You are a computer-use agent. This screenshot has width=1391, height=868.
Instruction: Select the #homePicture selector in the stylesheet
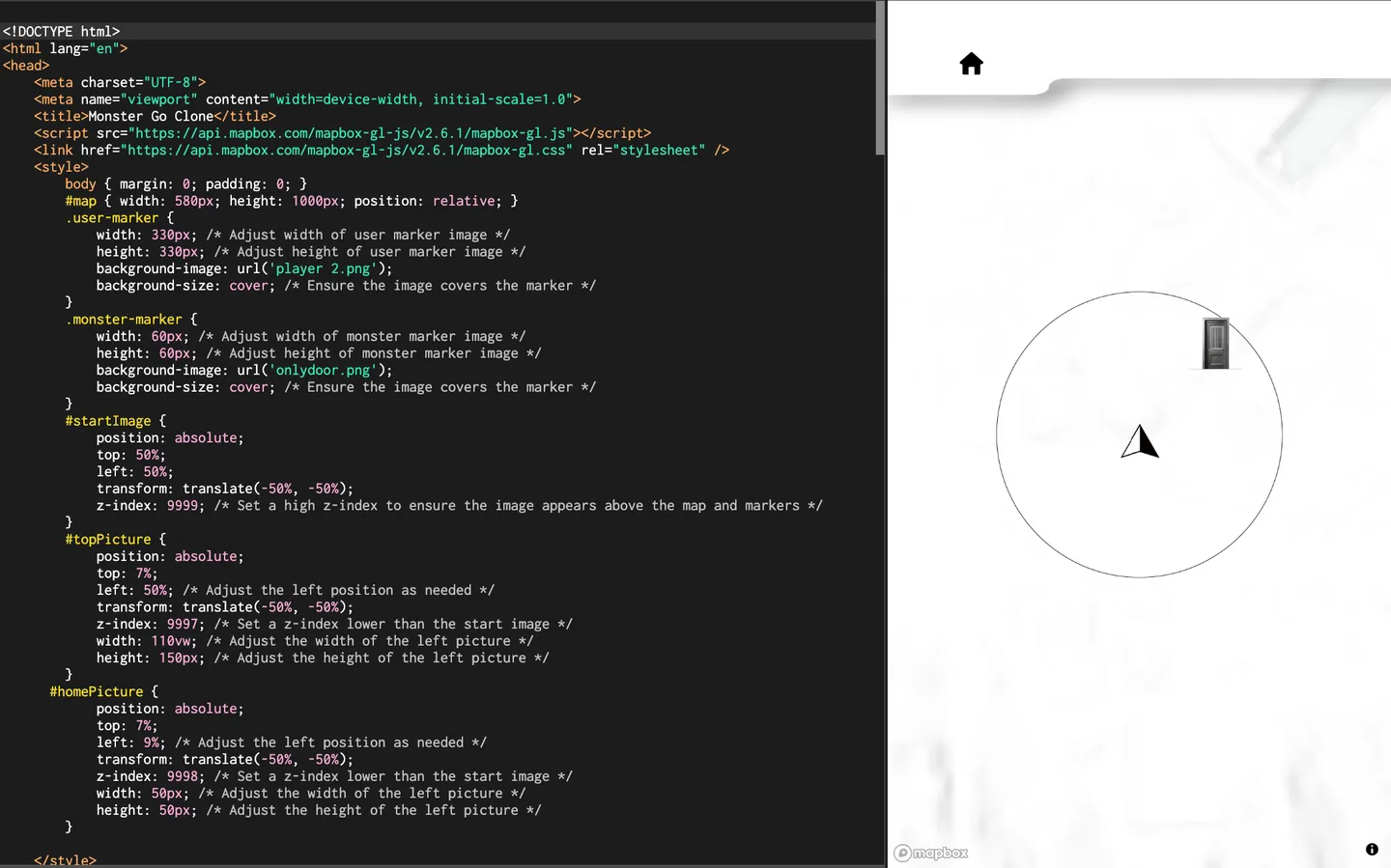tap(97, 690)
